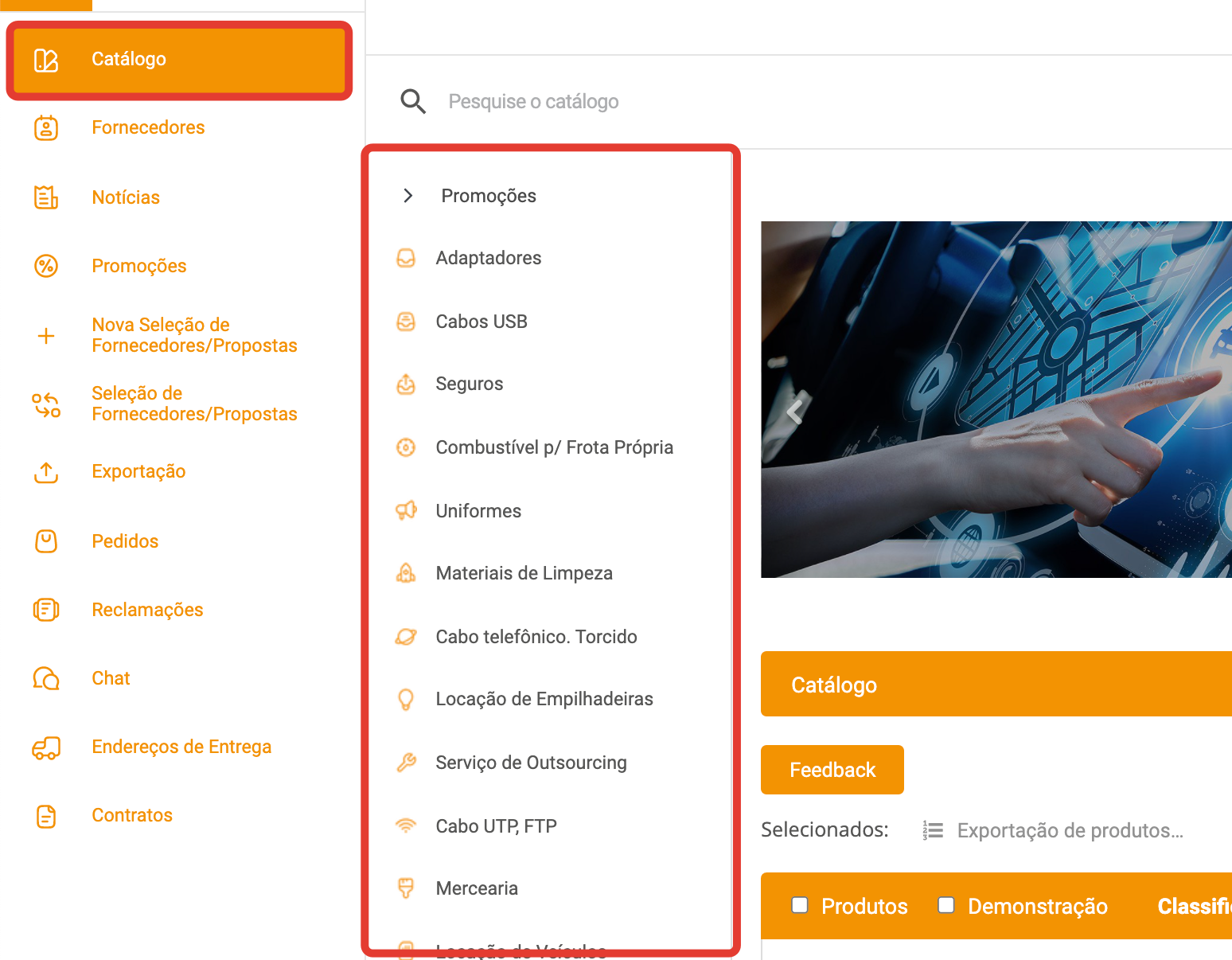The height and width of the screenshot is (960, 1232).
Task: Click the Endereços de Entrega truck icon
Action: pyautogui.click(x=46, y=747)
